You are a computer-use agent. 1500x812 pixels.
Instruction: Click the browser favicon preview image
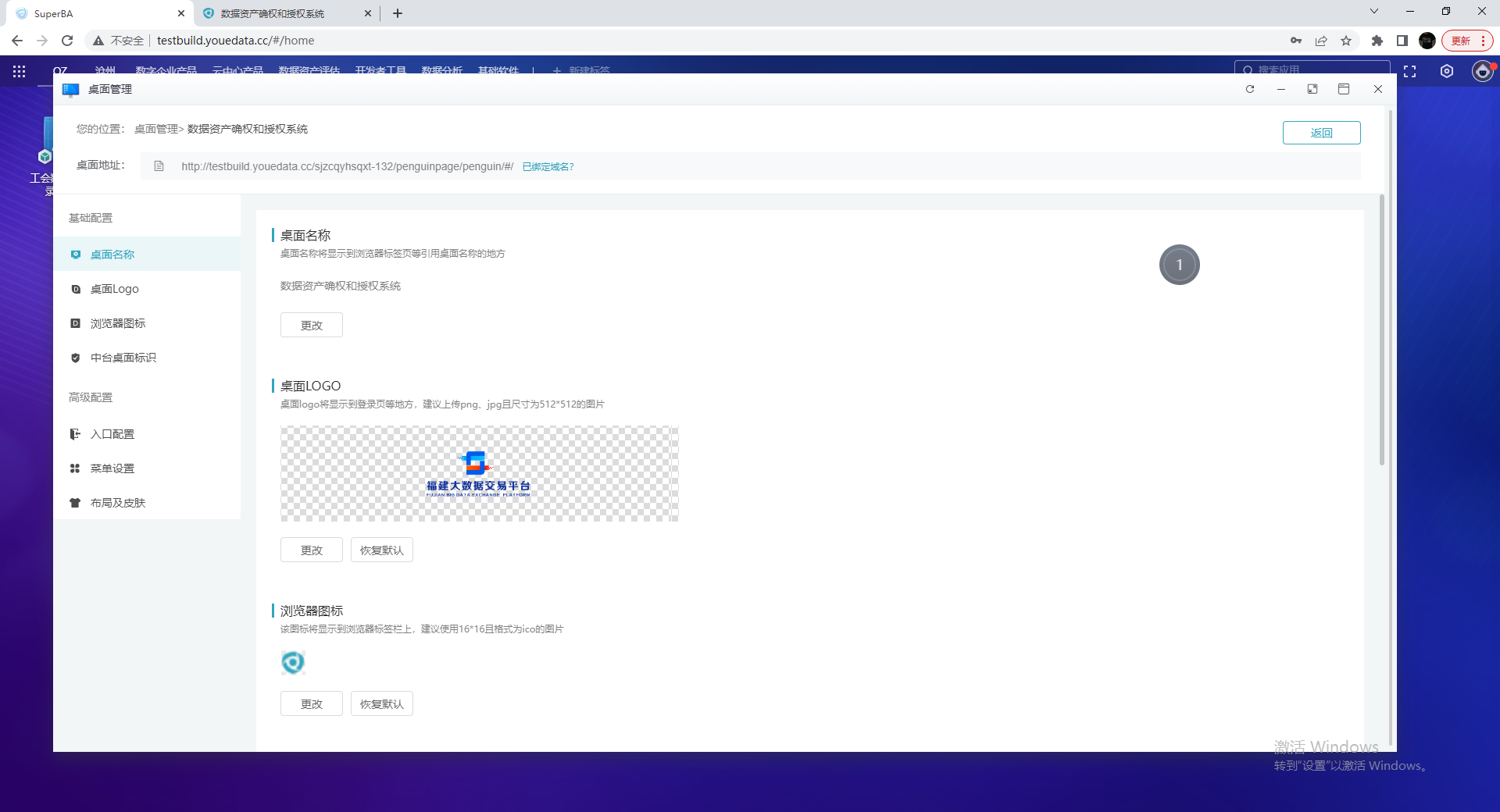point(293,663)
